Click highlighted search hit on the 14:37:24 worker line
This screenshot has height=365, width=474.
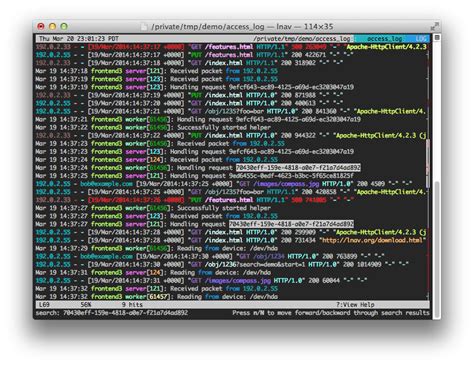(298, 167)
